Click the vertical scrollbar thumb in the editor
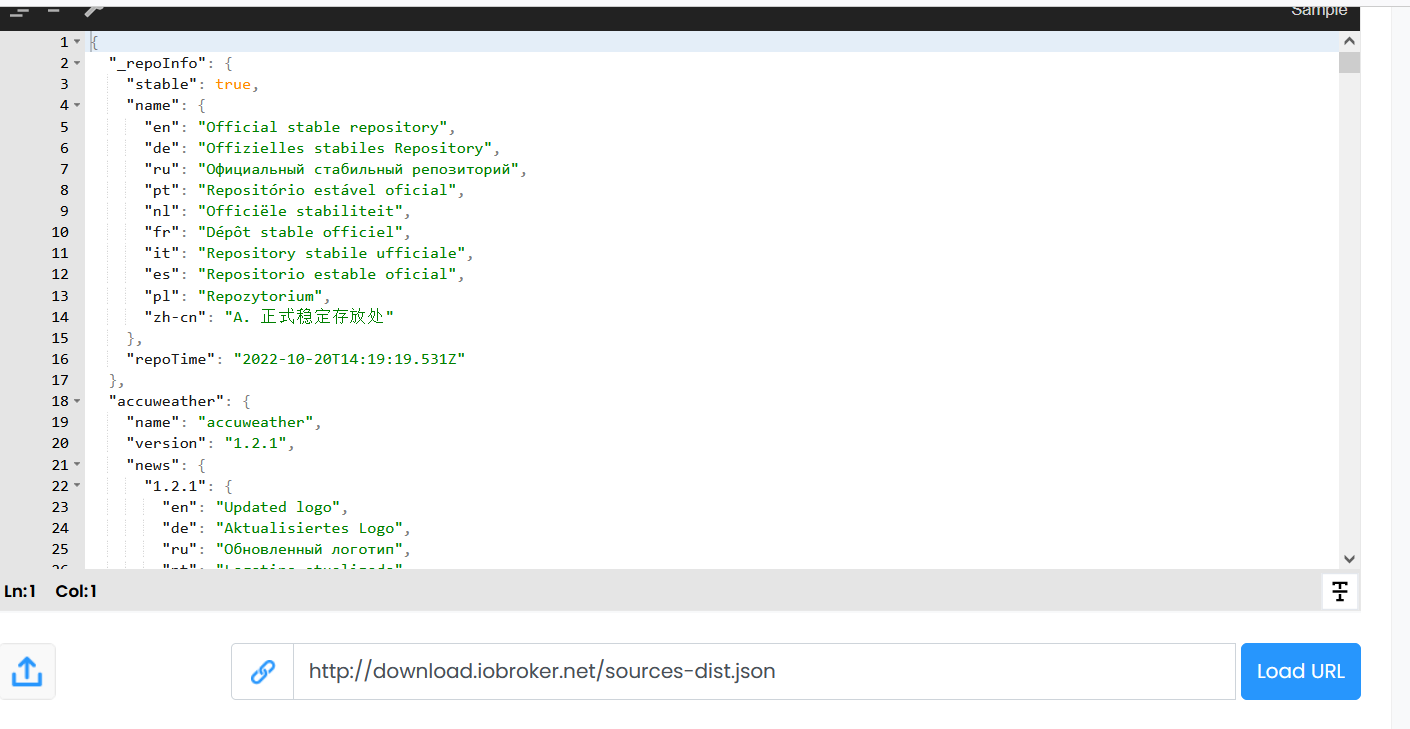Viewport: 1410px width, 729px height. [1349, 63]
